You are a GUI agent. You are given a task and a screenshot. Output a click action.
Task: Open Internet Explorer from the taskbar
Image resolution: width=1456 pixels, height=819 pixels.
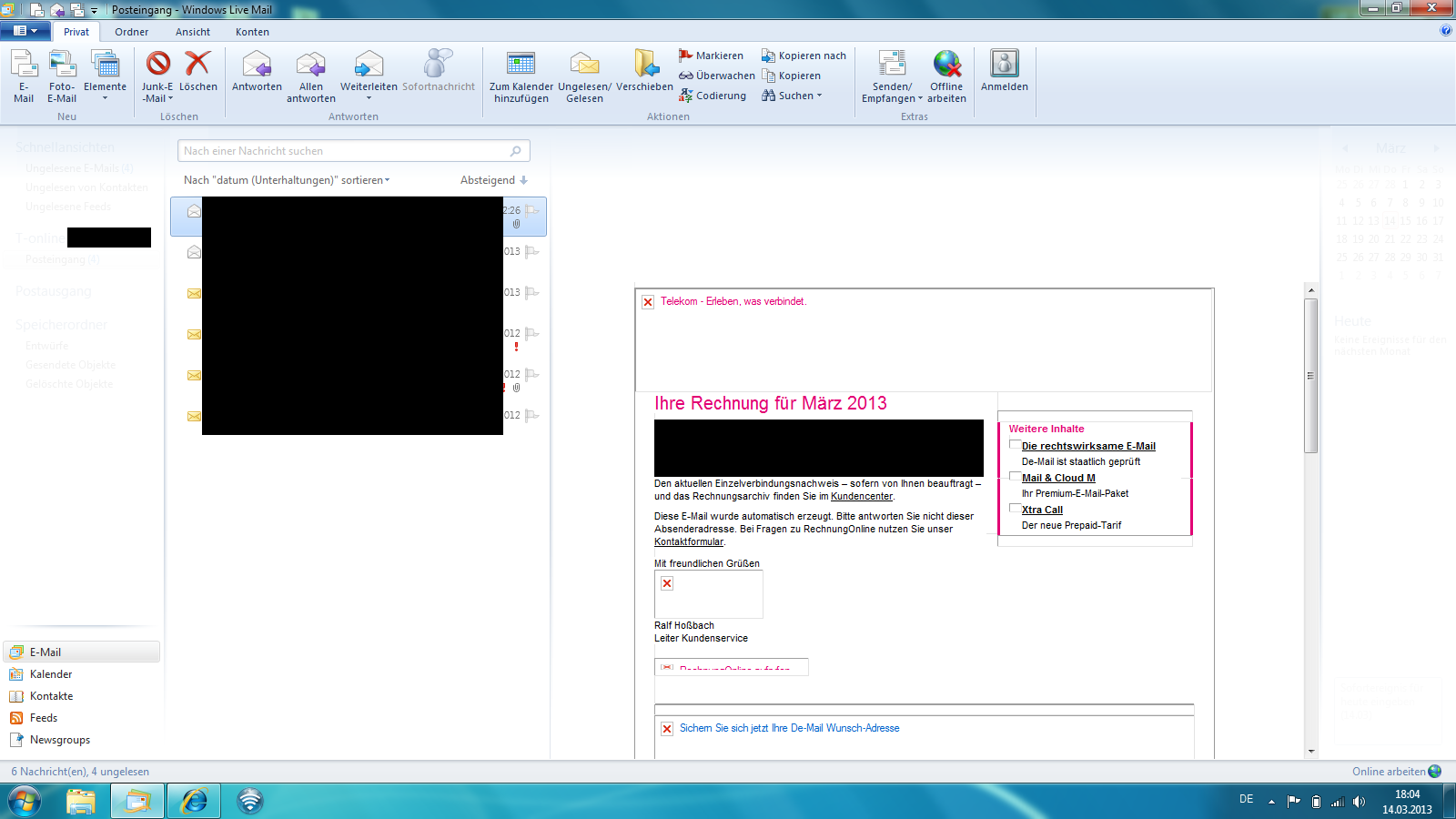(194, 802)
